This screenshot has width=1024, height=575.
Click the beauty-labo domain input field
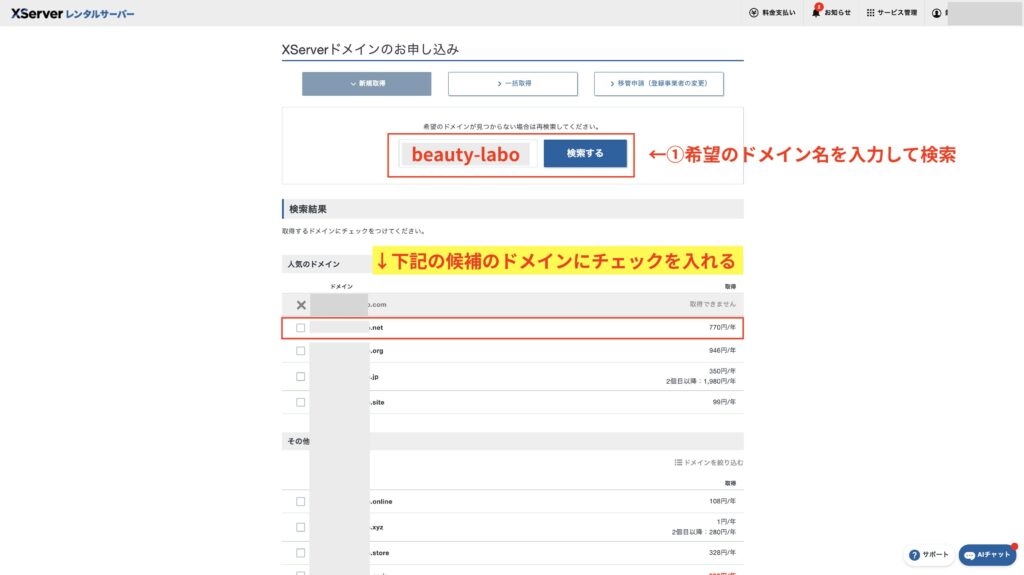[465, 154]
